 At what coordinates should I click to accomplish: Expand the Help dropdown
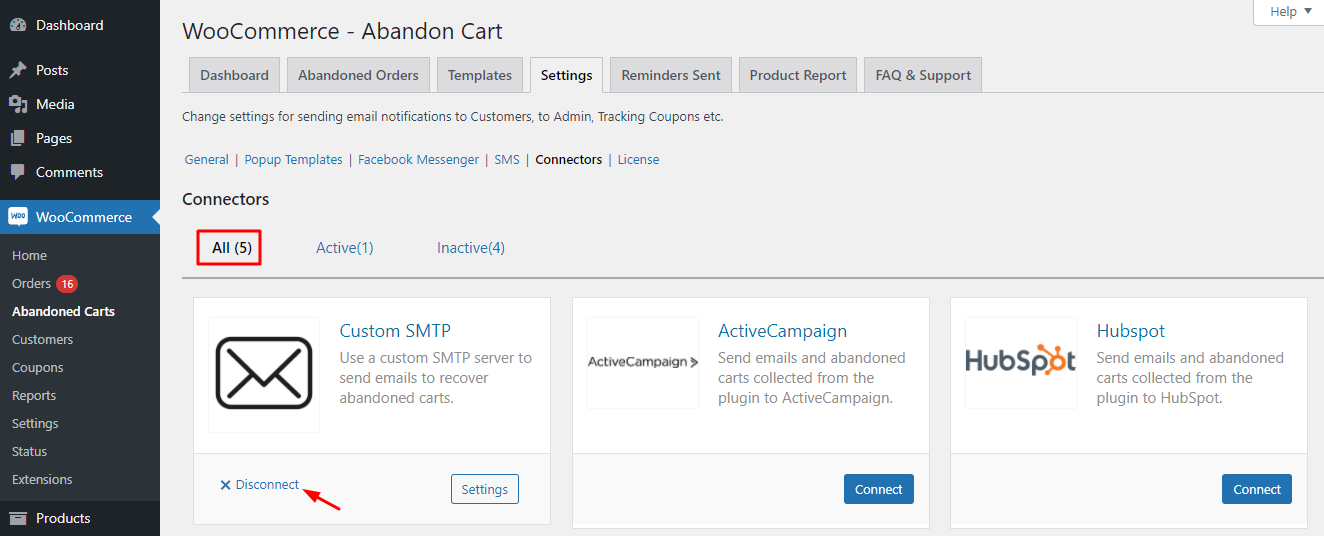1290,12
